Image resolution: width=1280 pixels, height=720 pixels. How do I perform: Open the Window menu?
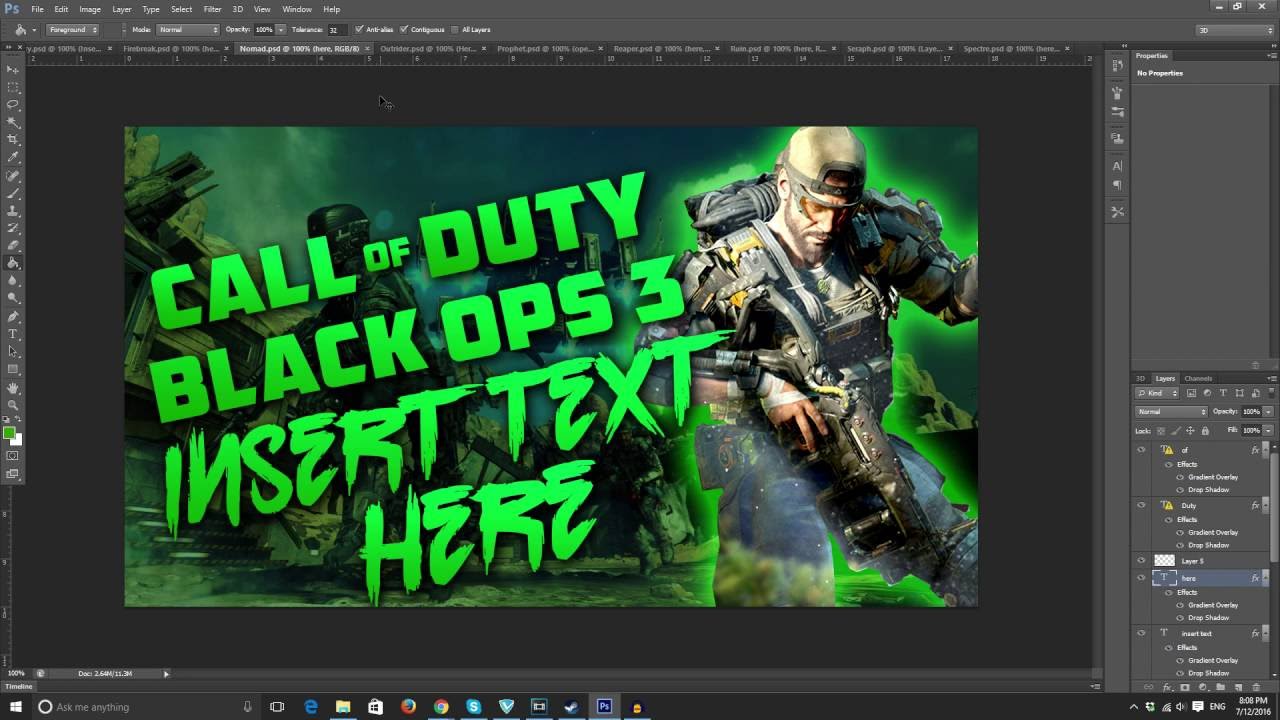click(x=297, y=9)
